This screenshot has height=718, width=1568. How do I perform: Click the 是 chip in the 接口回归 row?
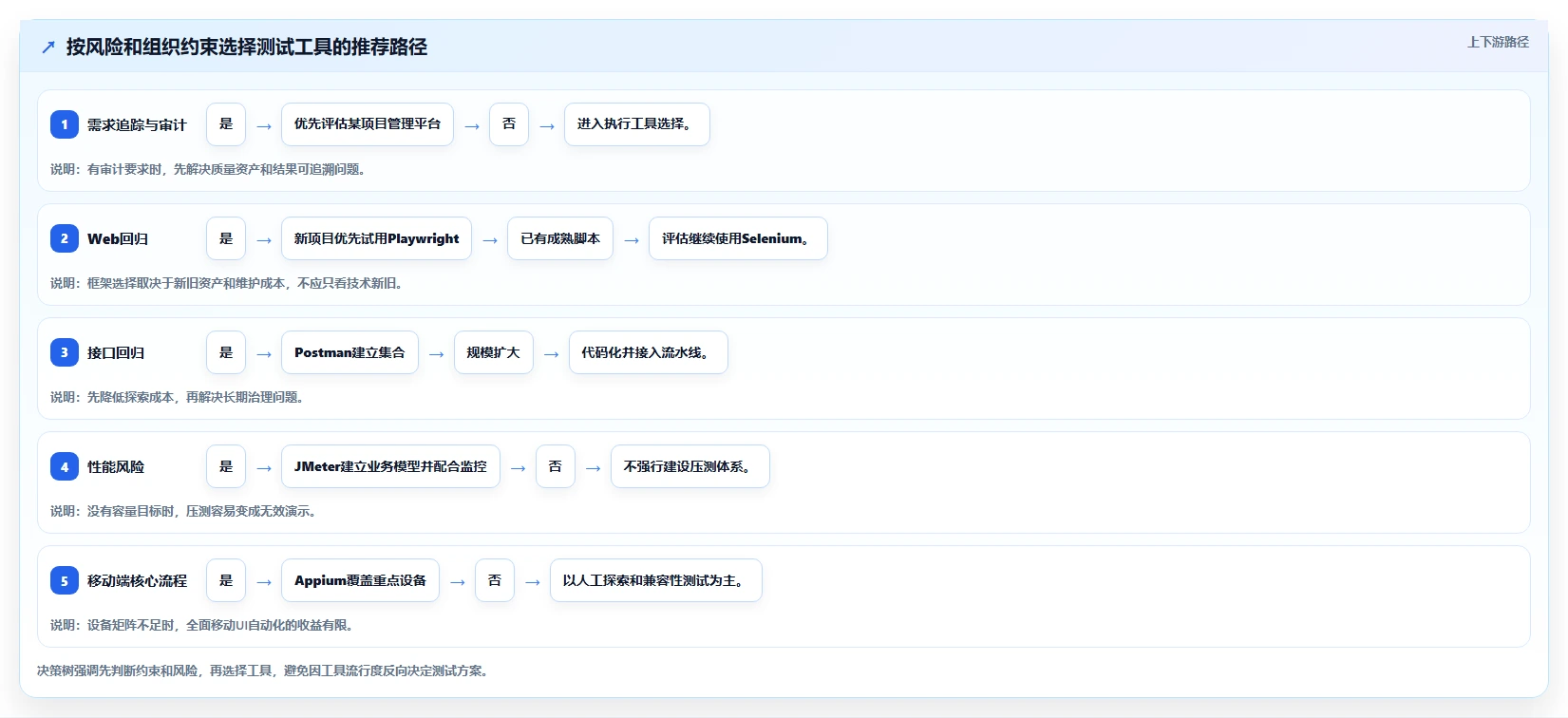[226, 352]
